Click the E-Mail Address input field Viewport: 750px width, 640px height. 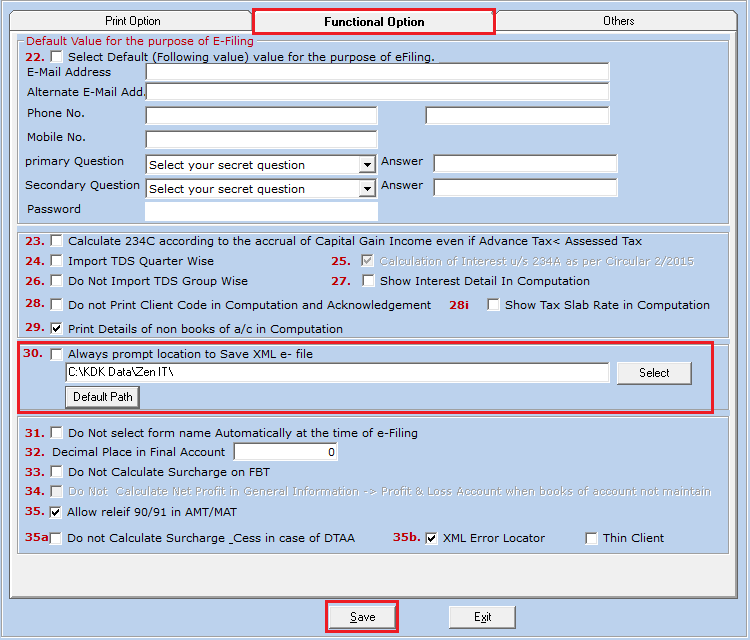point(376,72)
